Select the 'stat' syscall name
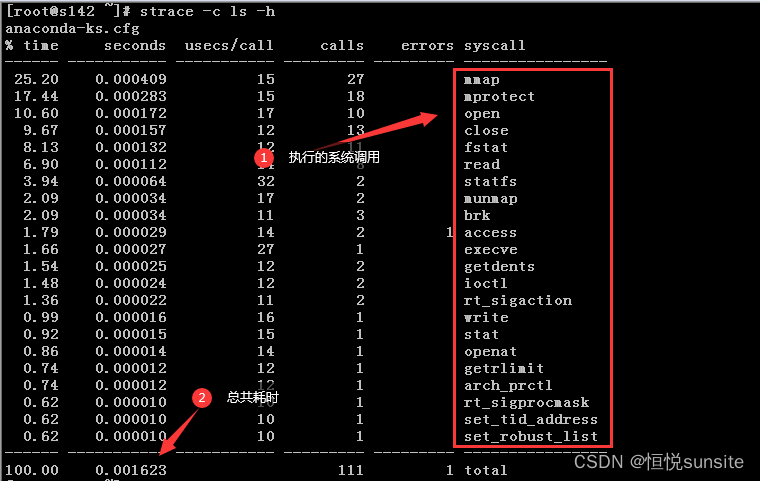 pos(481,335)
